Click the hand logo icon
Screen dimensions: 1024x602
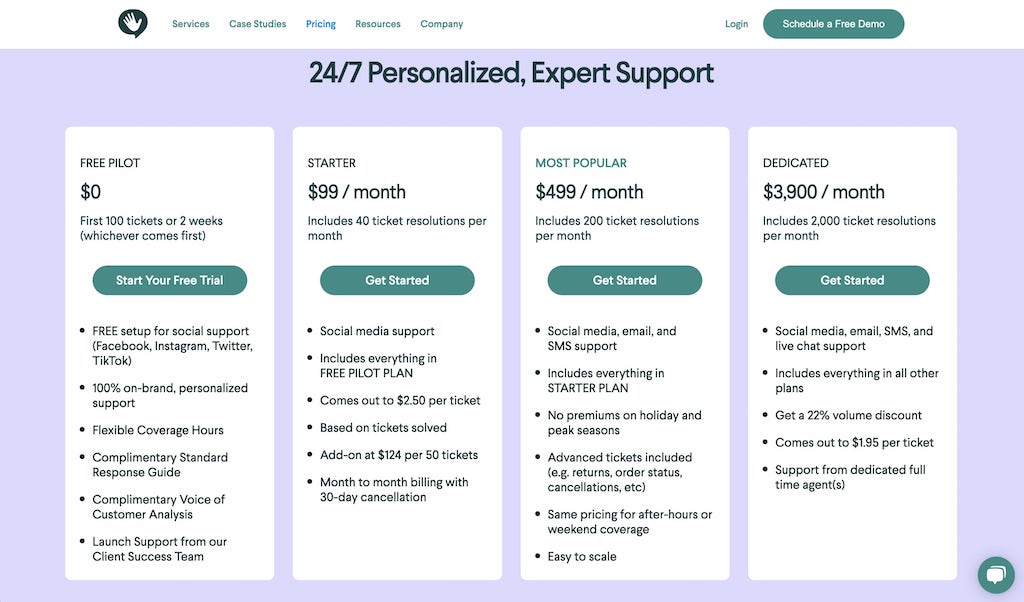tap(132, 23)
